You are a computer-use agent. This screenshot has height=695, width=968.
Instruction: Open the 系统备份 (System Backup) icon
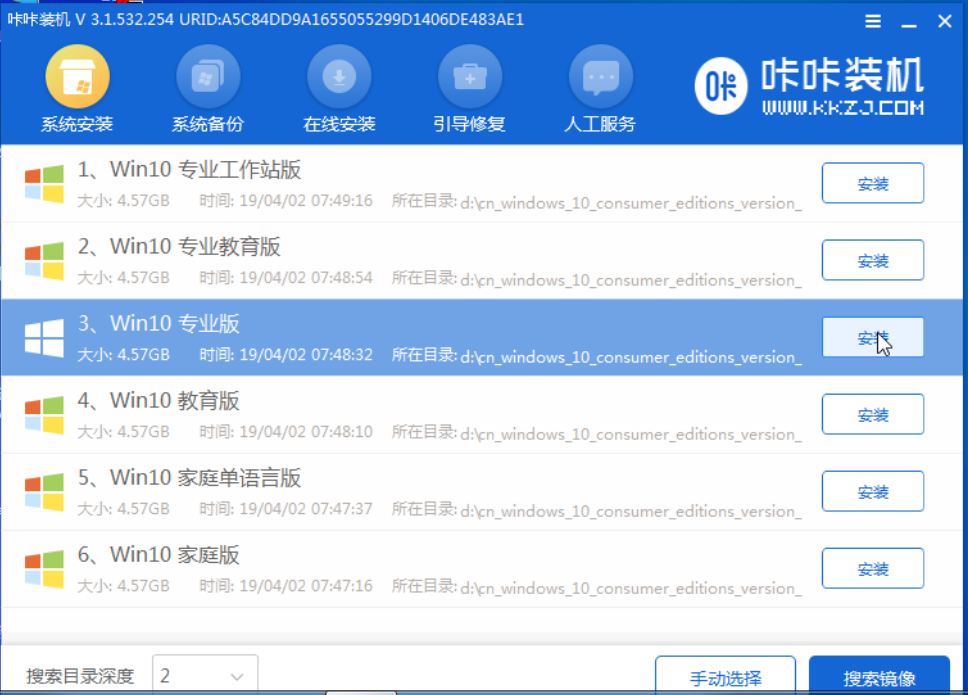point(208,78)
